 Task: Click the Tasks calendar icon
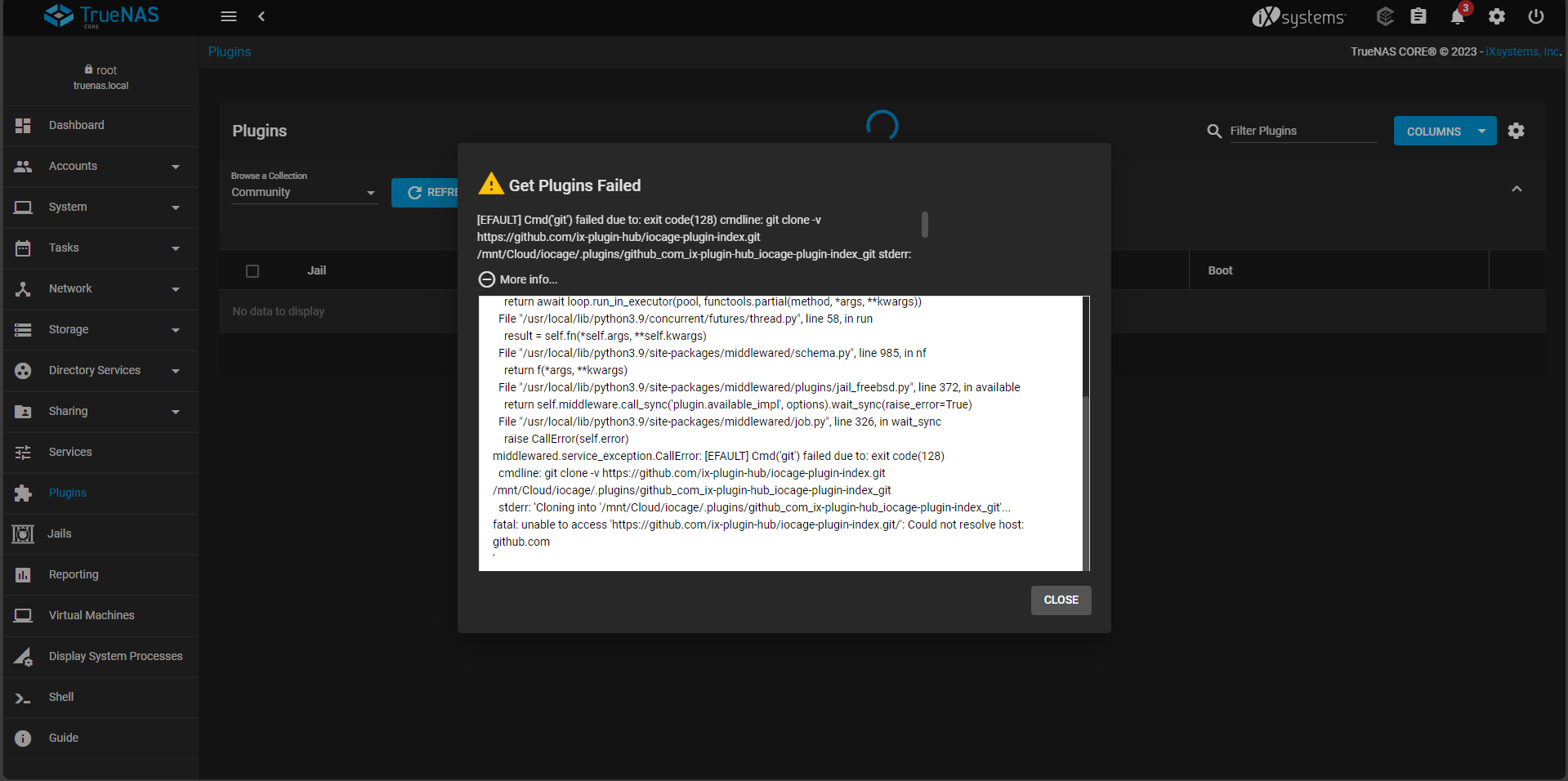click(x=23, y=248)
